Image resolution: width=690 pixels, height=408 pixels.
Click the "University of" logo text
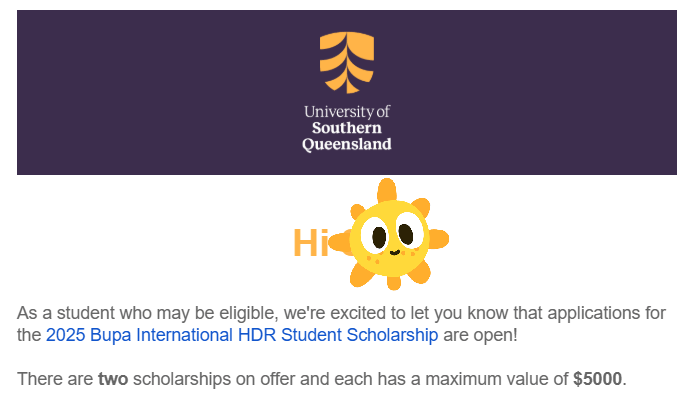click(347, 111)
